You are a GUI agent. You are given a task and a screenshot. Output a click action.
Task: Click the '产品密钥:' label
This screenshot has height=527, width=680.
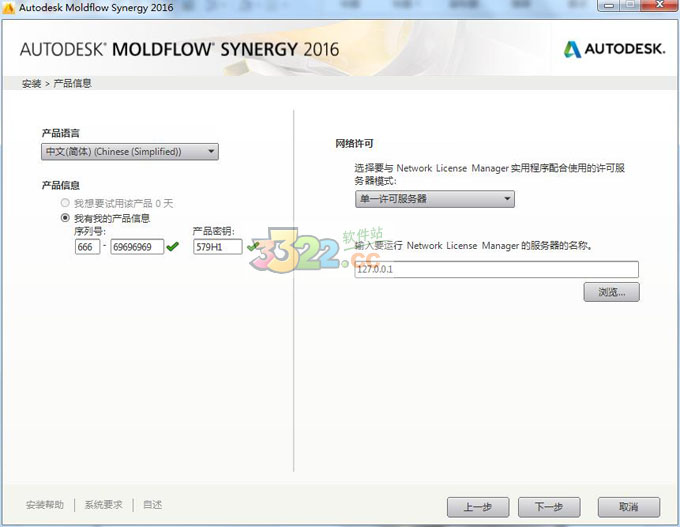213,232
